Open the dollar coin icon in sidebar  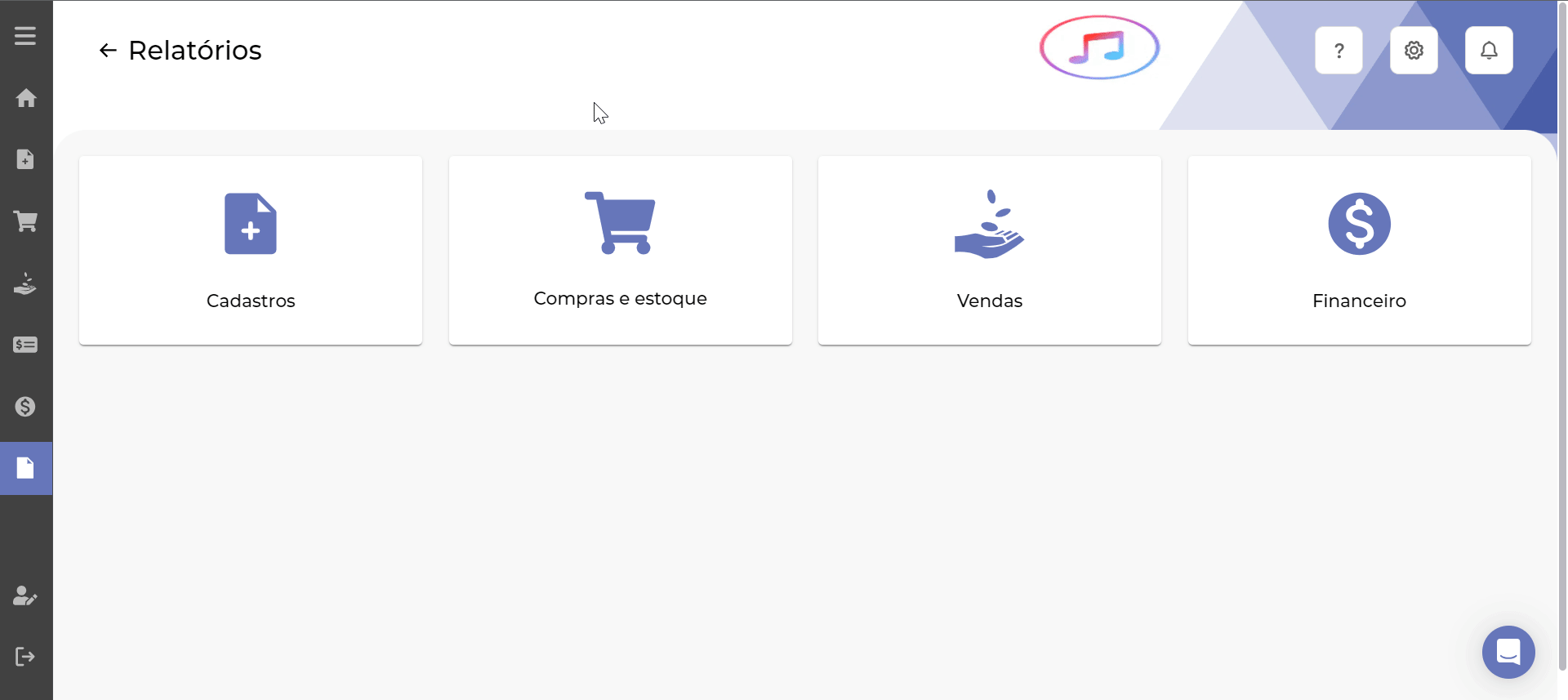tap(25, 407)
